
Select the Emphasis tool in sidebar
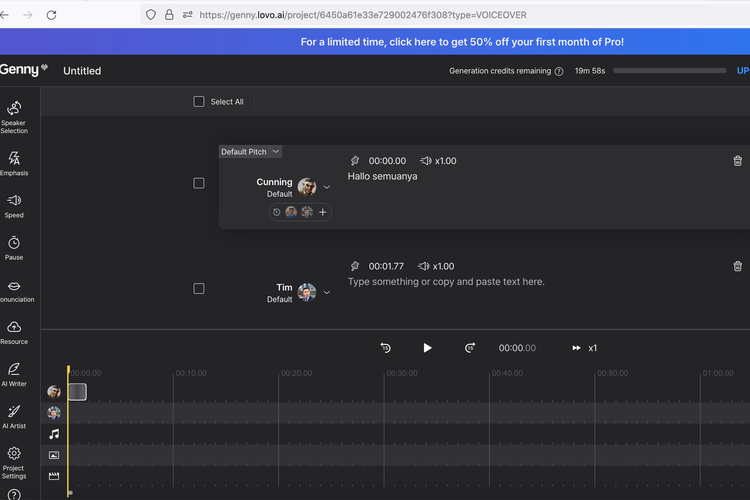coord(14,163)
